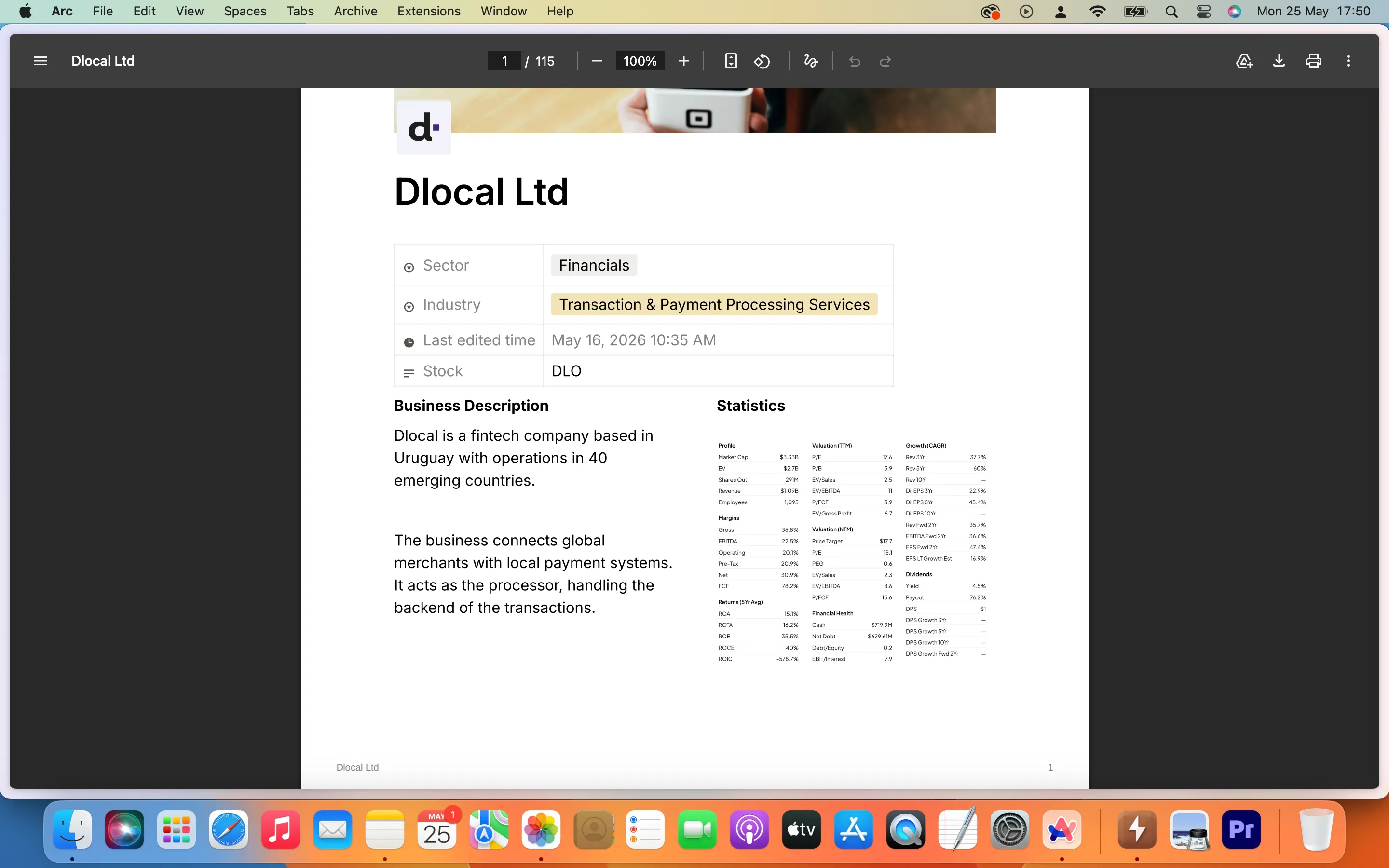Open the Help menu

coord(559,12)
